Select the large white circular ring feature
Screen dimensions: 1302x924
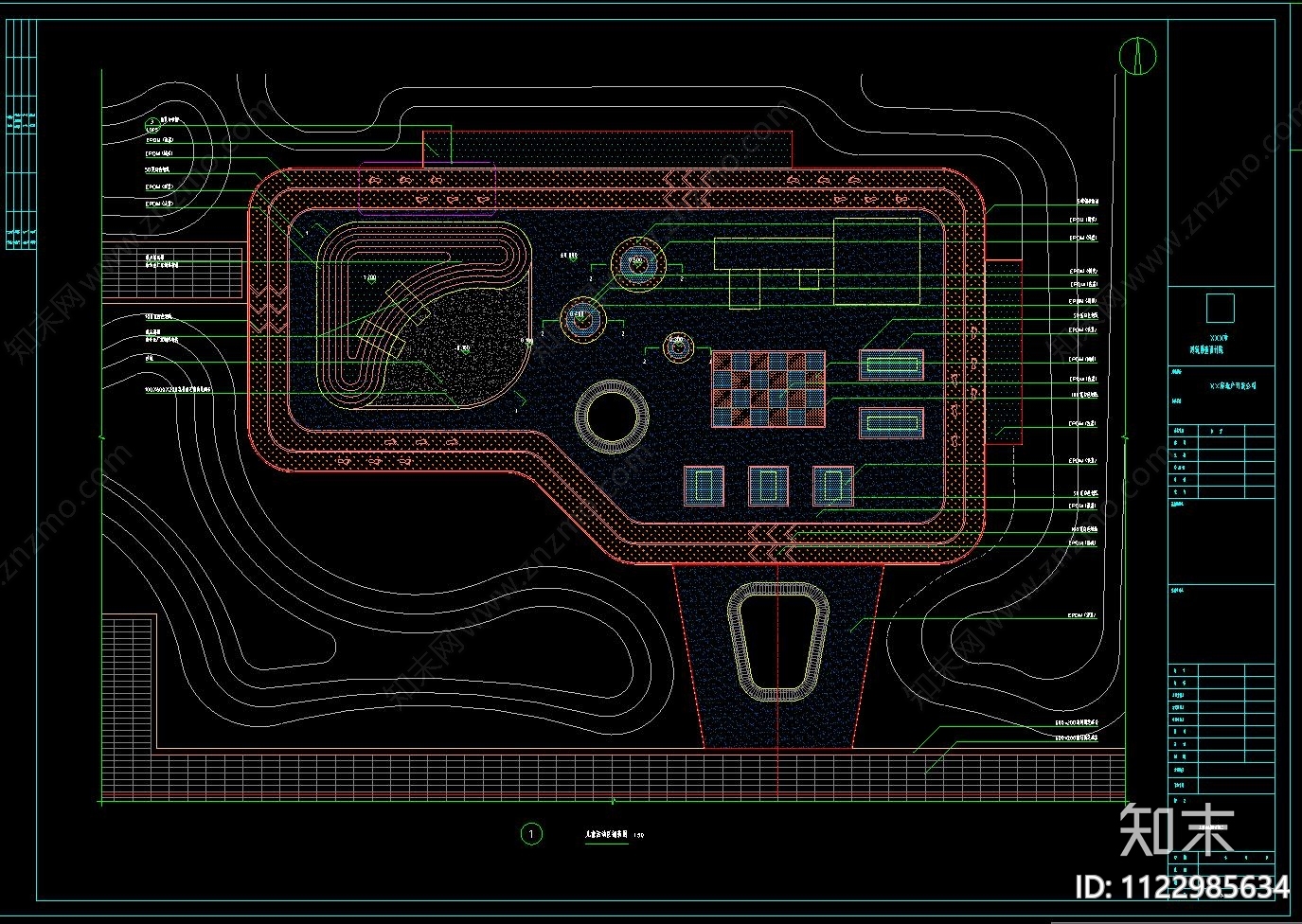click(612, 418)
